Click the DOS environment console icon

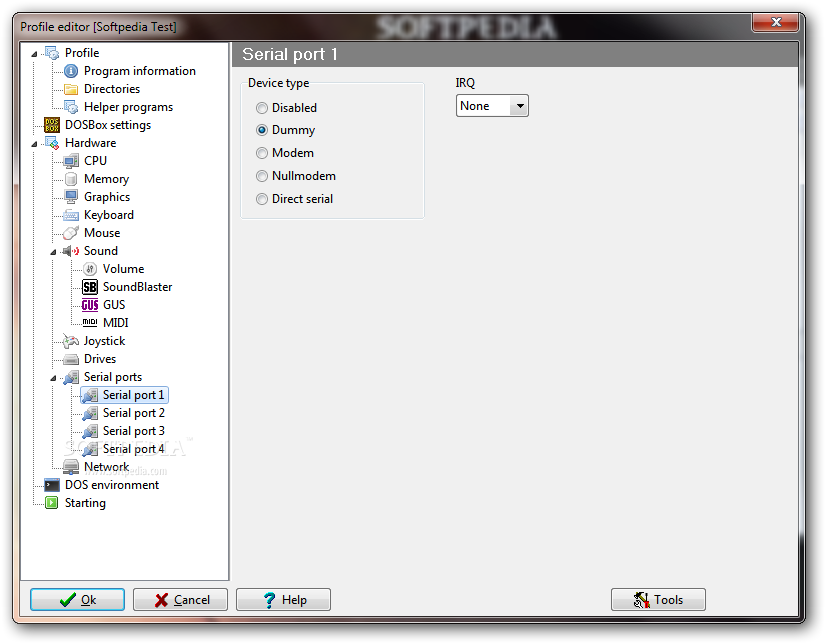[x=52, y=485]
